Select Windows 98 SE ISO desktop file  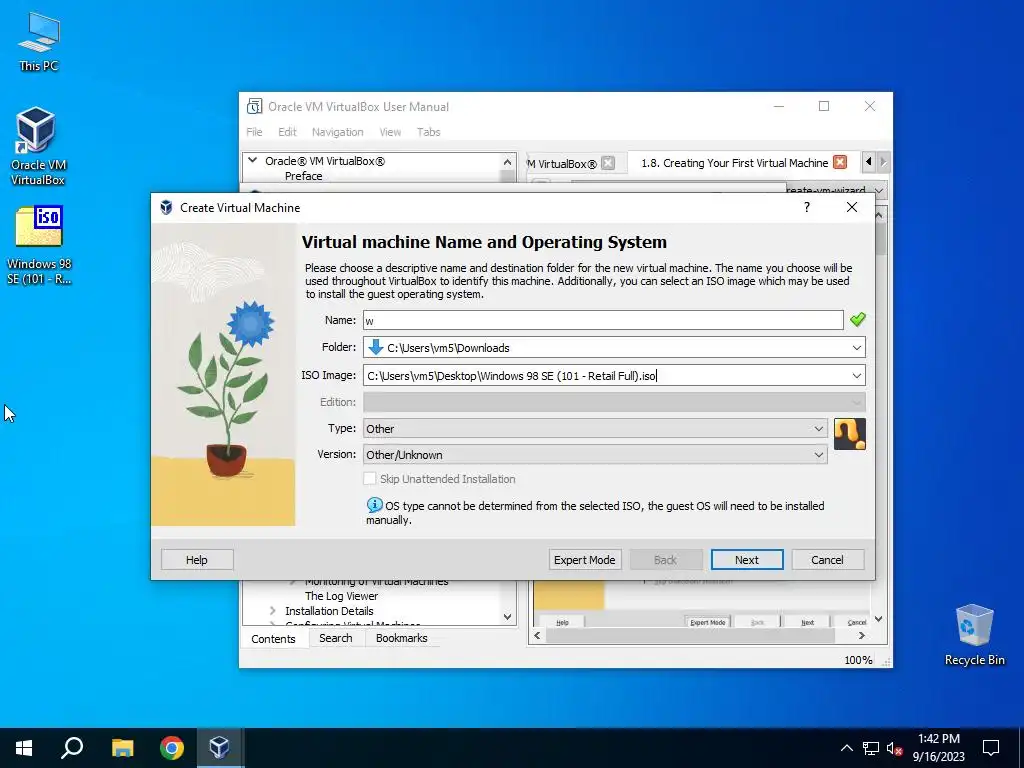coord(39,246)
